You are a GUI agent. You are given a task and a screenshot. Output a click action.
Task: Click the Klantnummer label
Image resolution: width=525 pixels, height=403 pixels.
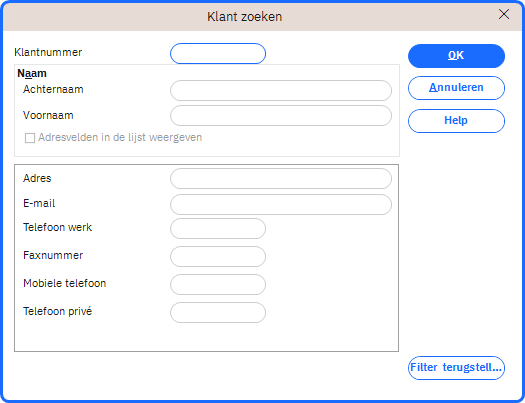[48, 53]
